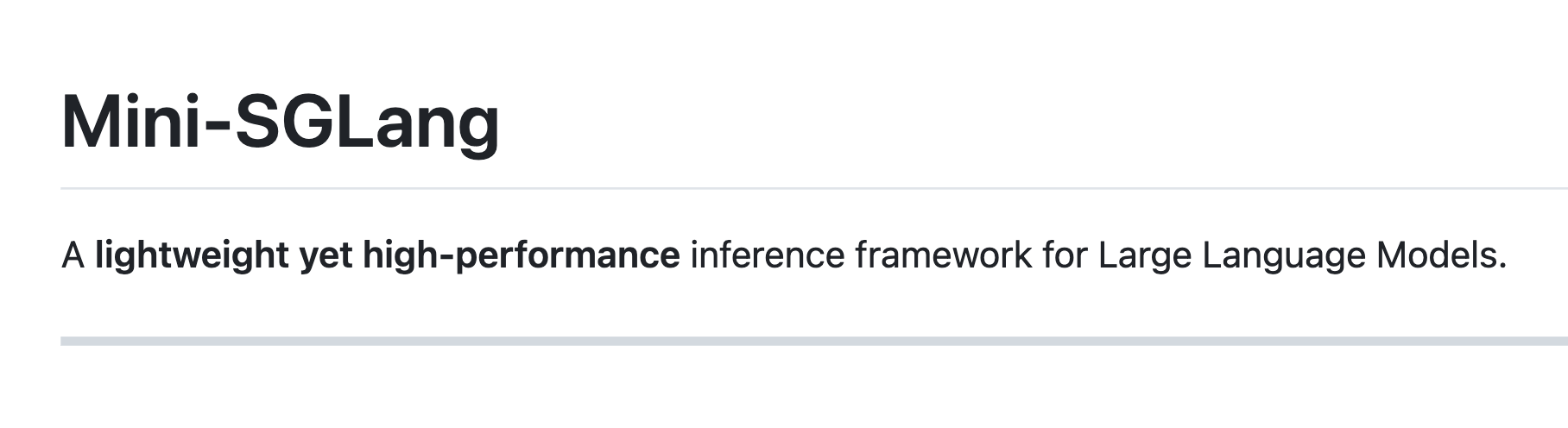Click the phrase Large Language Models
This screenshot has height=428, width=1568.
pyautogui.click(x=1300, y=255)
